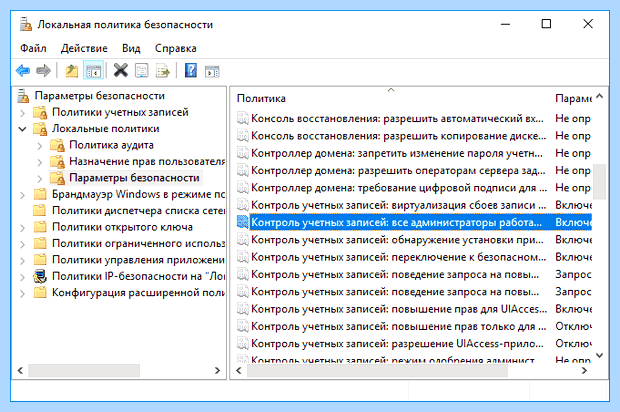
Task: Click the Политики IP-безопасности icon
Action: coord(40,276)
